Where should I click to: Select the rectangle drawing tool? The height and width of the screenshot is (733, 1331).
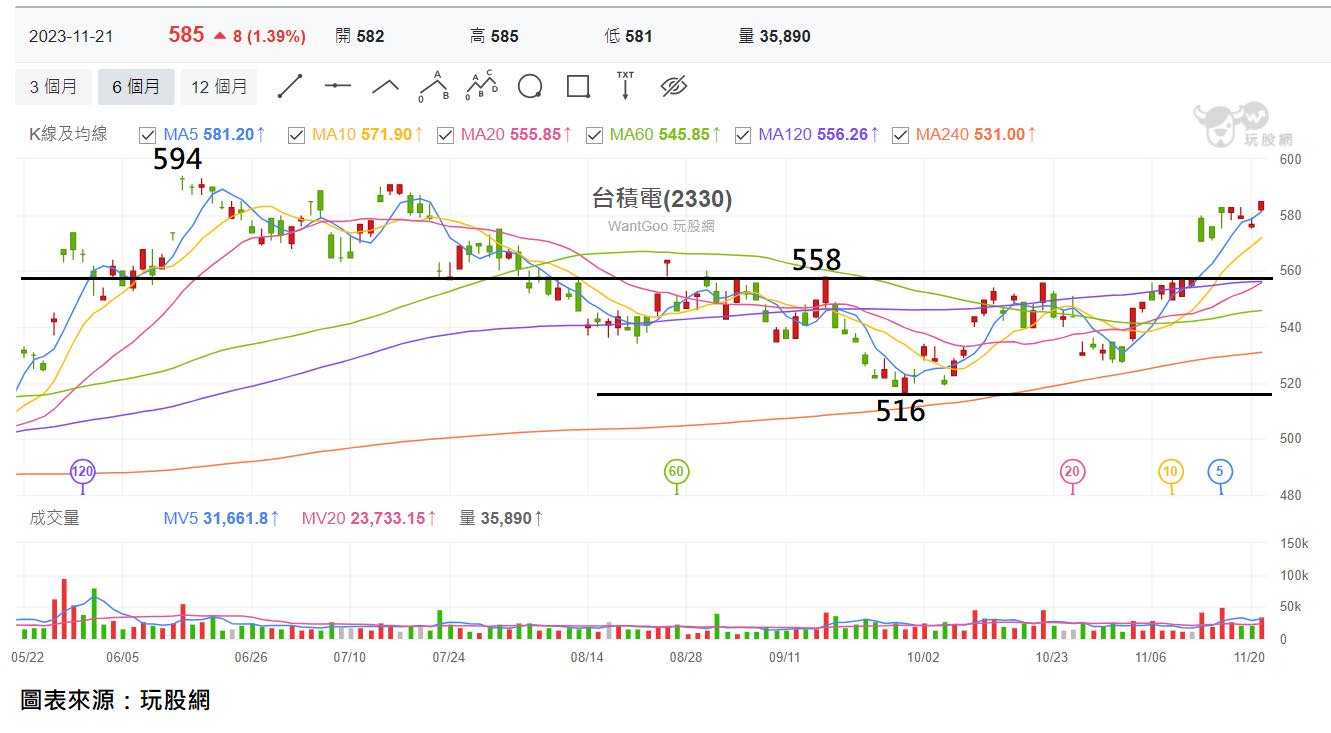coord(578,86)
